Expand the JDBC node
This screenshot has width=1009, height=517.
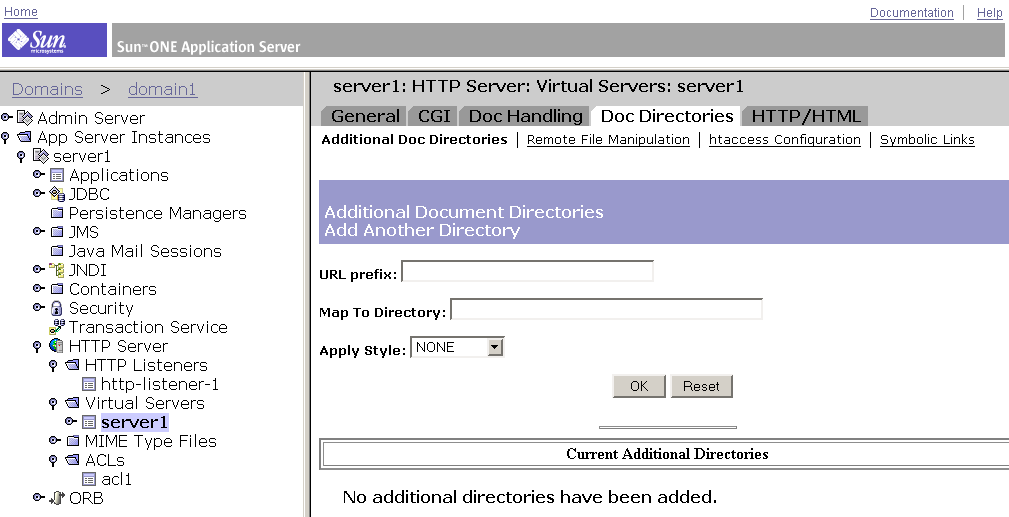click(x=39, y=193)
